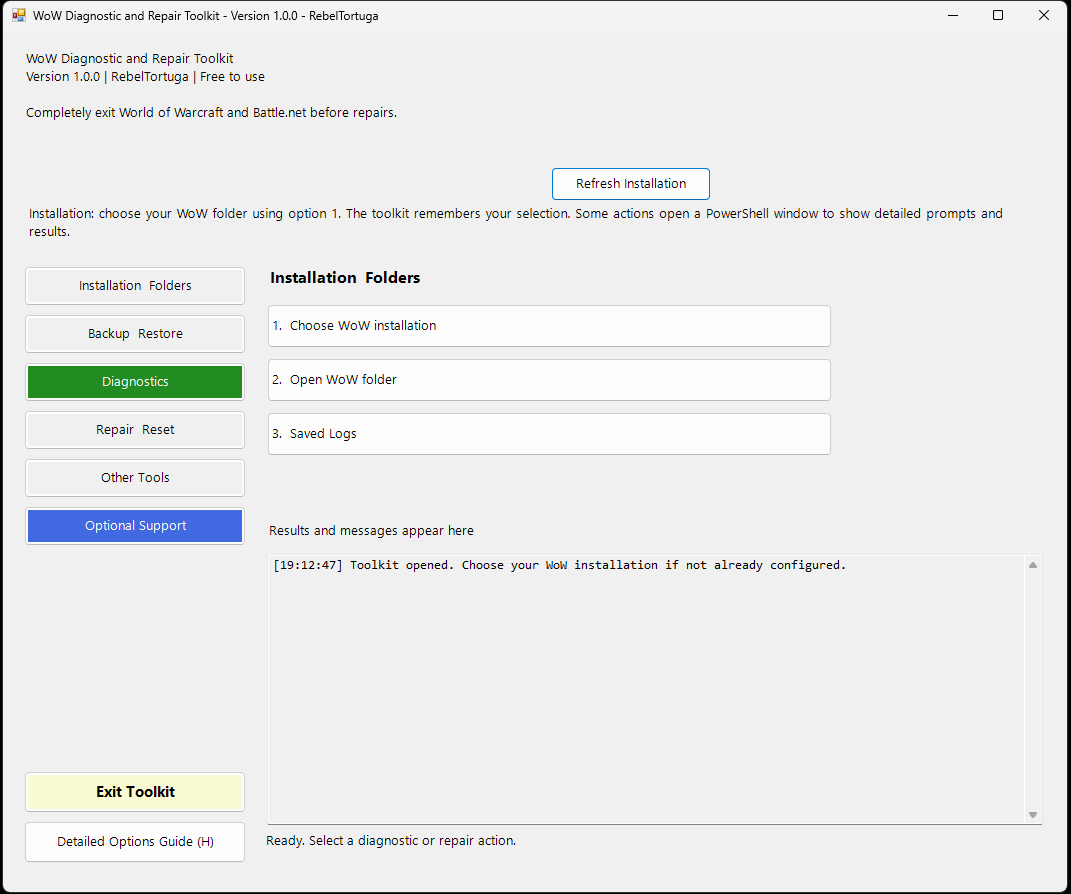Click the Exit Toolkit button
Image resolution: width=1071 pixels, height=894 pixels.
coord(135,792)
